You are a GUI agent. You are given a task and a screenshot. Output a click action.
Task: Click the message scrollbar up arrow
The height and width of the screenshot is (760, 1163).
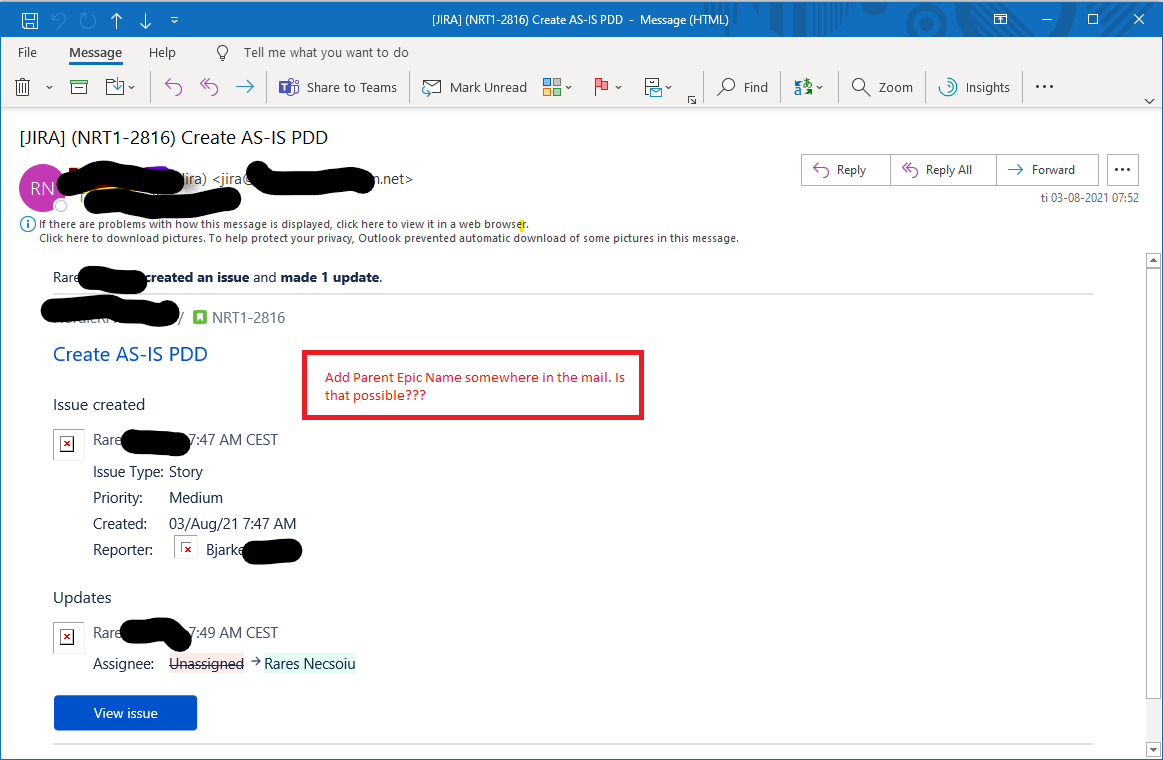click(1153, 260)
